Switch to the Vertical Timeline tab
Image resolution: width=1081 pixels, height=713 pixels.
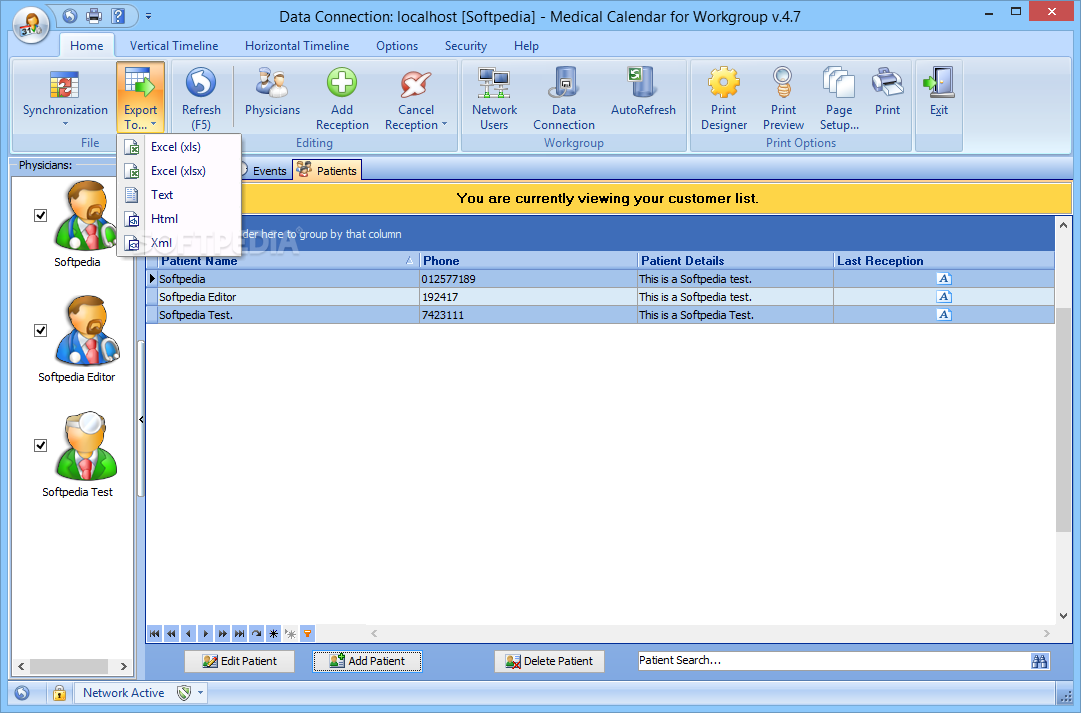[174, 46]
